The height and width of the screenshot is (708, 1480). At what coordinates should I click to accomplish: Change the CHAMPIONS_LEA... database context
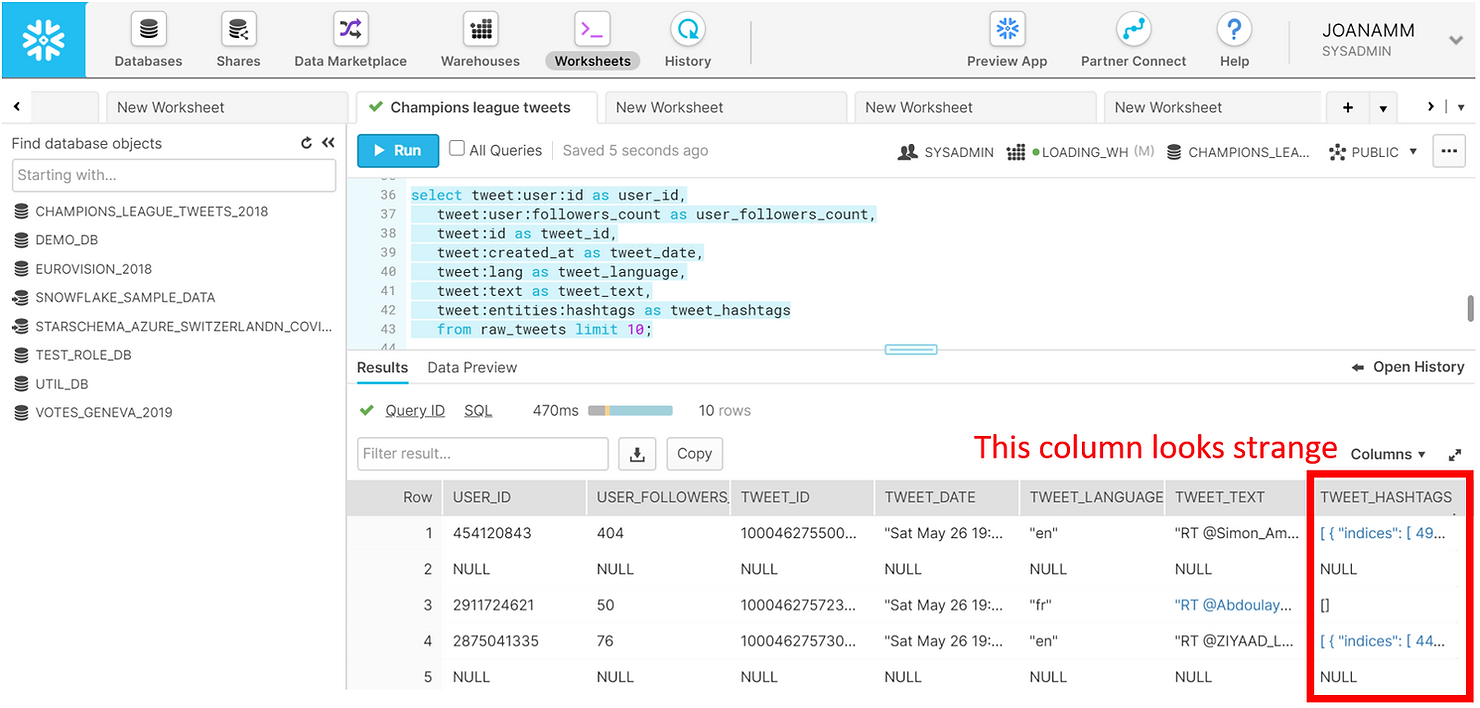coord(1238,152)
